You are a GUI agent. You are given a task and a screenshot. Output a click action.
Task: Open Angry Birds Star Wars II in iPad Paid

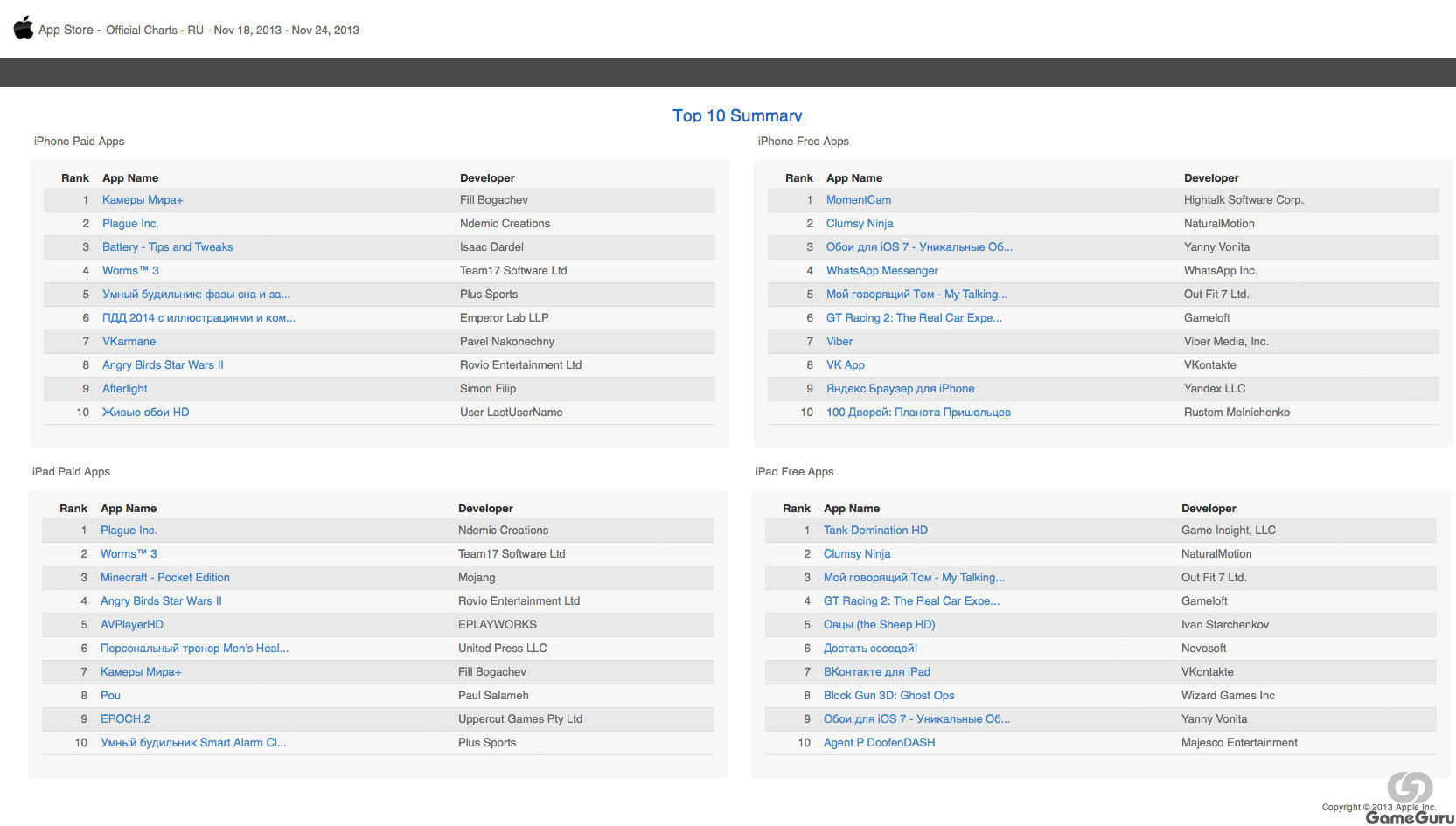[161, 601]
